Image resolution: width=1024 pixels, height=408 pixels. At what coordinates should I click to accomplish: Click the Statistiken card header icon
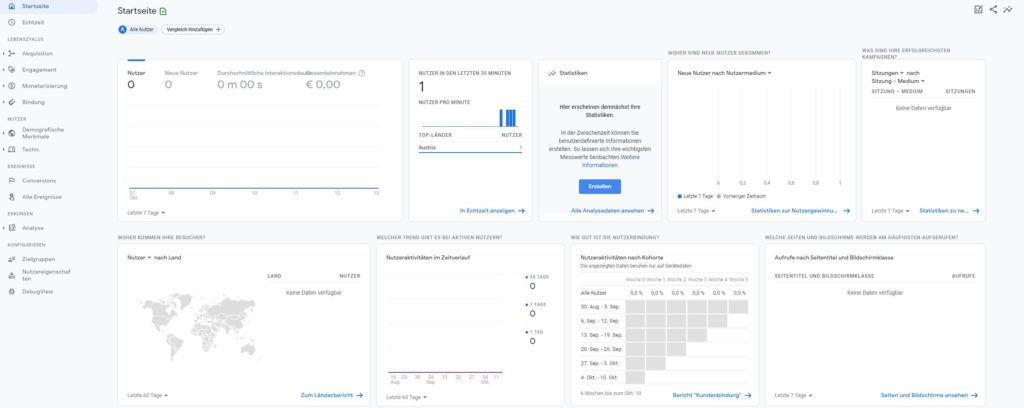tap(552, 73)
